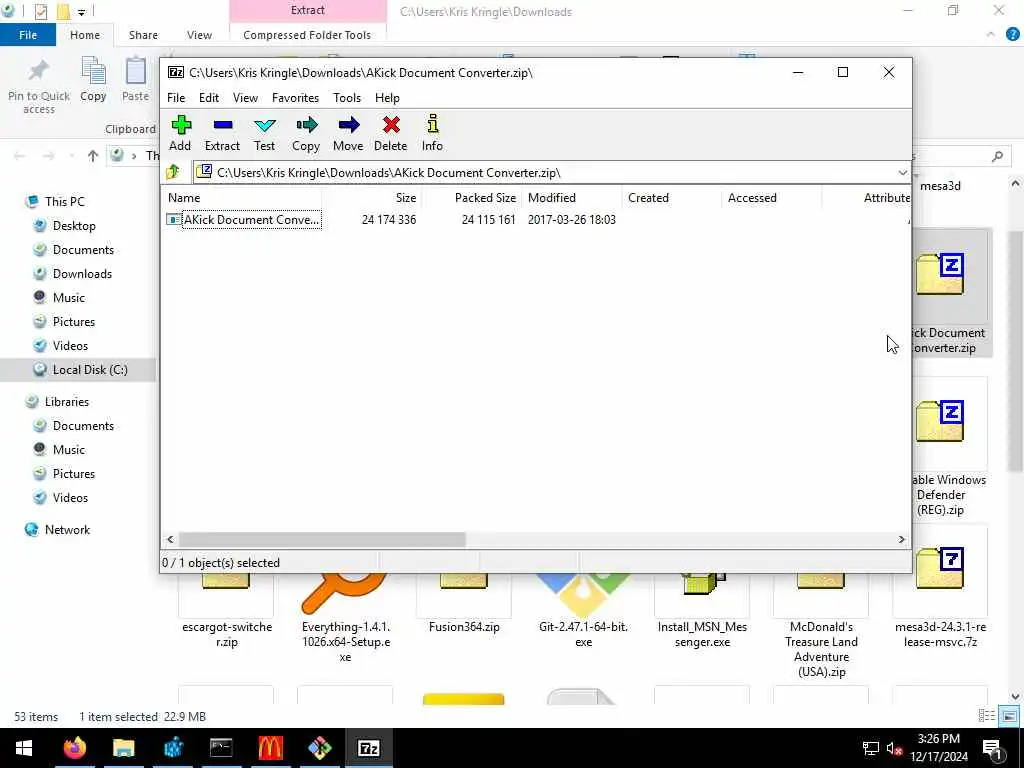This screenshot has width=1024, height=768.
Task: Open Desktop in navigation pane
Action: click(74, 226)
